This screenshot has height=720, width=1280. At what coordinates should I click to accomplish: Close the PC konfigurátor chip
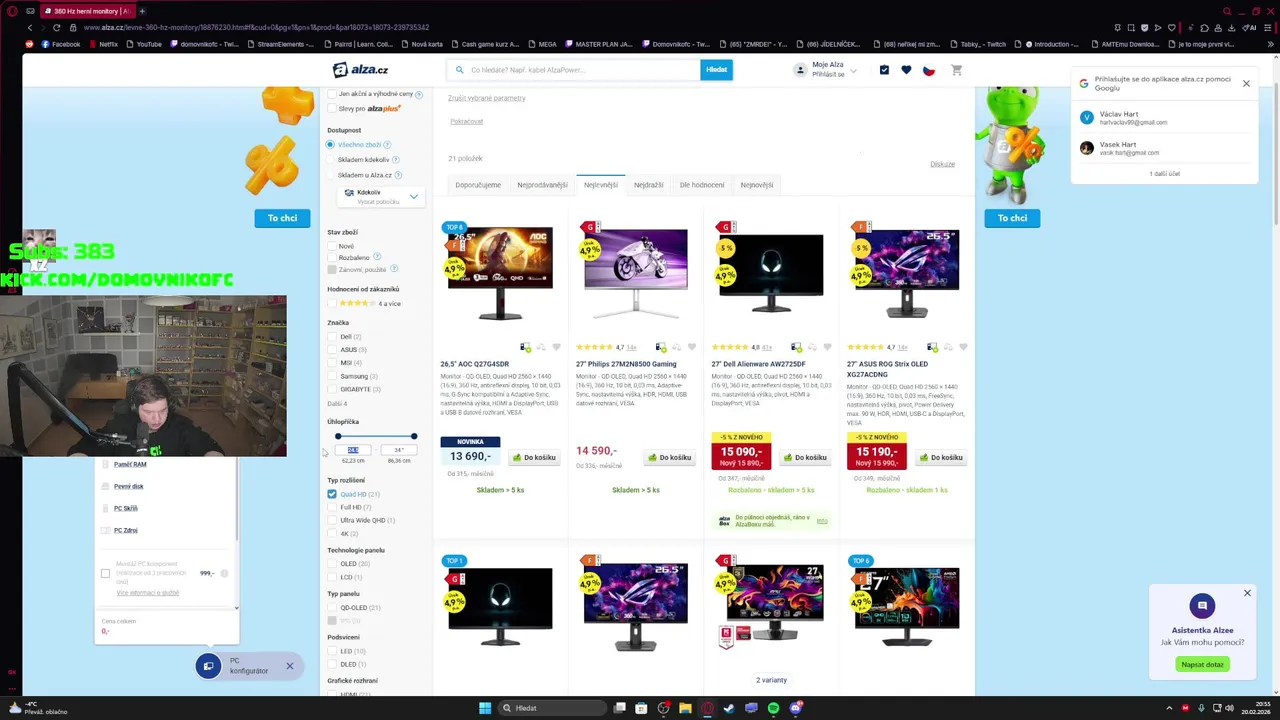[289, 666]
